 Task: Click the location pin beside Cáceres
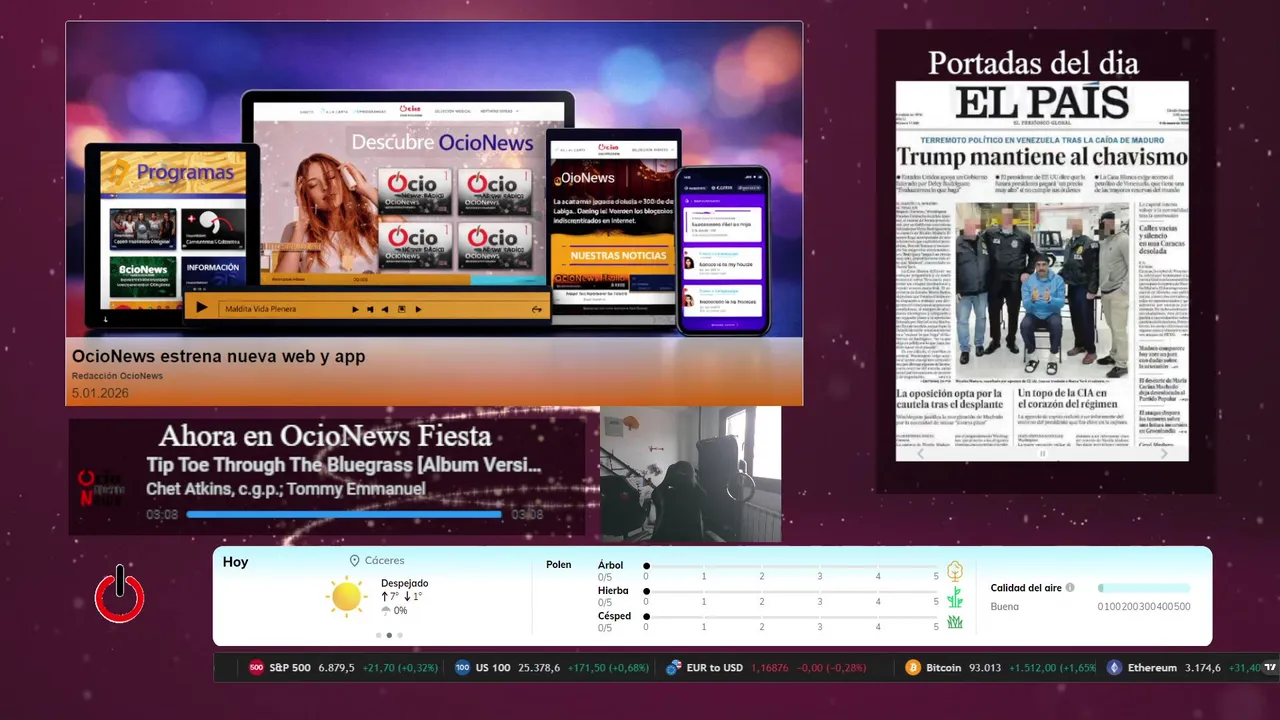point(354,561)
